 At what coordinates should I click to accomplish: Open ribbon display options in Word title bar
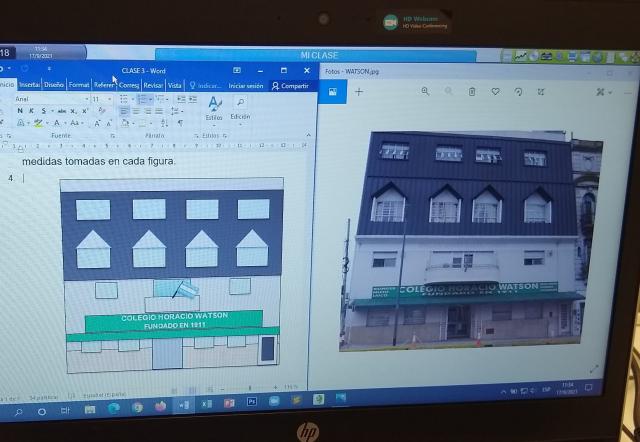point(237,70)
